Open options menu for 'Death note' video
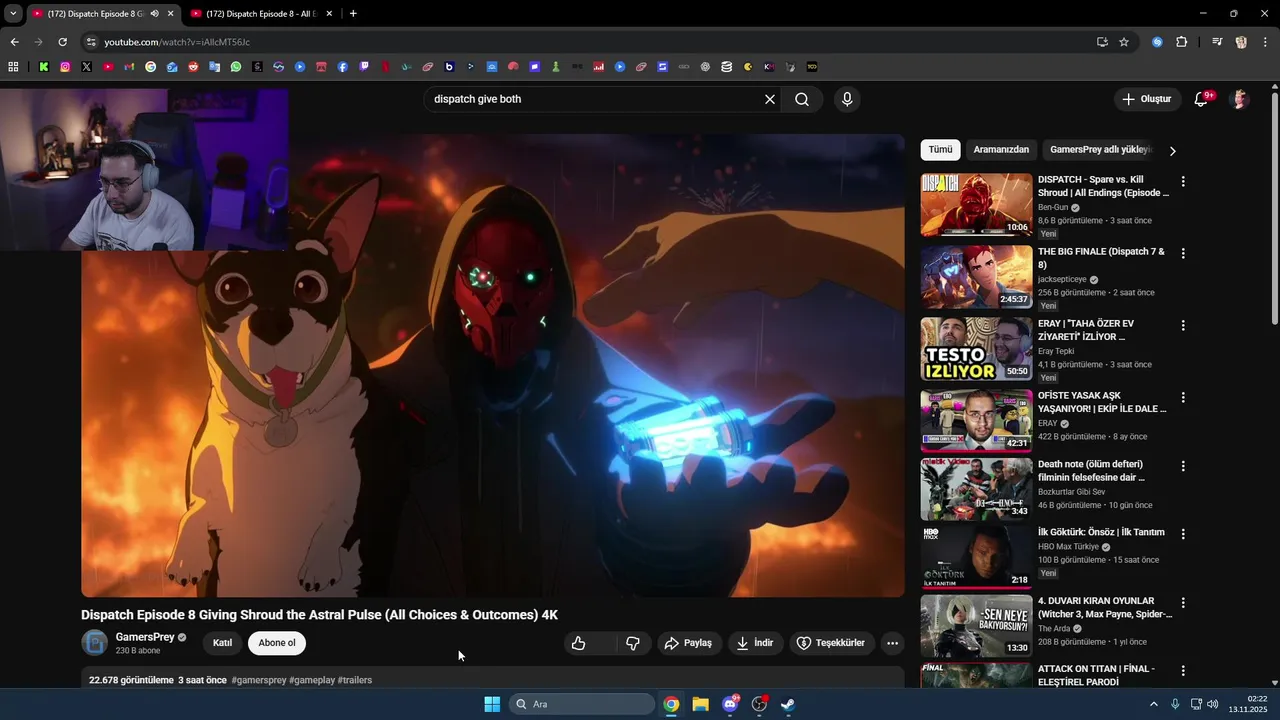 (x=1183, y=467)
